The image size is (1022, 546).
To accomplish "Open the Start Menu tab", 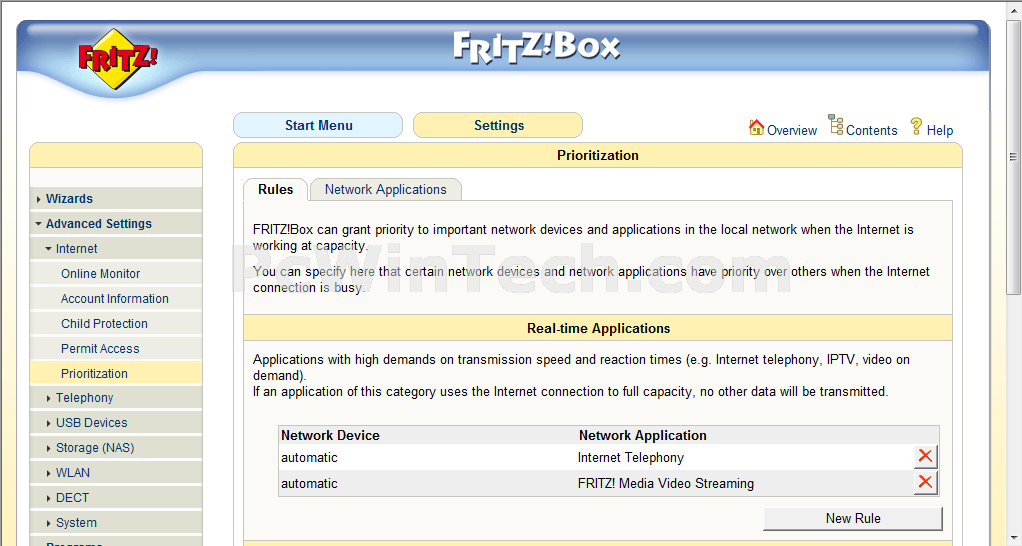I will pos(318,125).
